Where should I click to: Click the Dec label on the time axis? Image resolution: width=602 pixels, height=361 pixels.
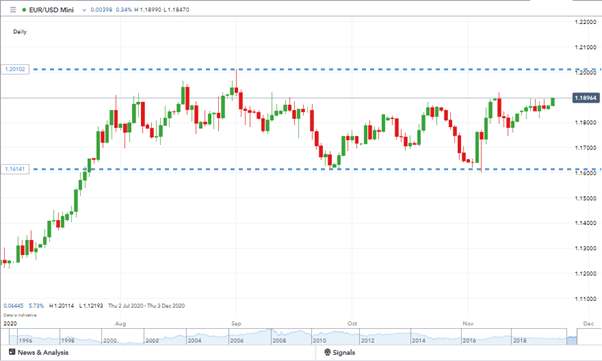(588, 324)
